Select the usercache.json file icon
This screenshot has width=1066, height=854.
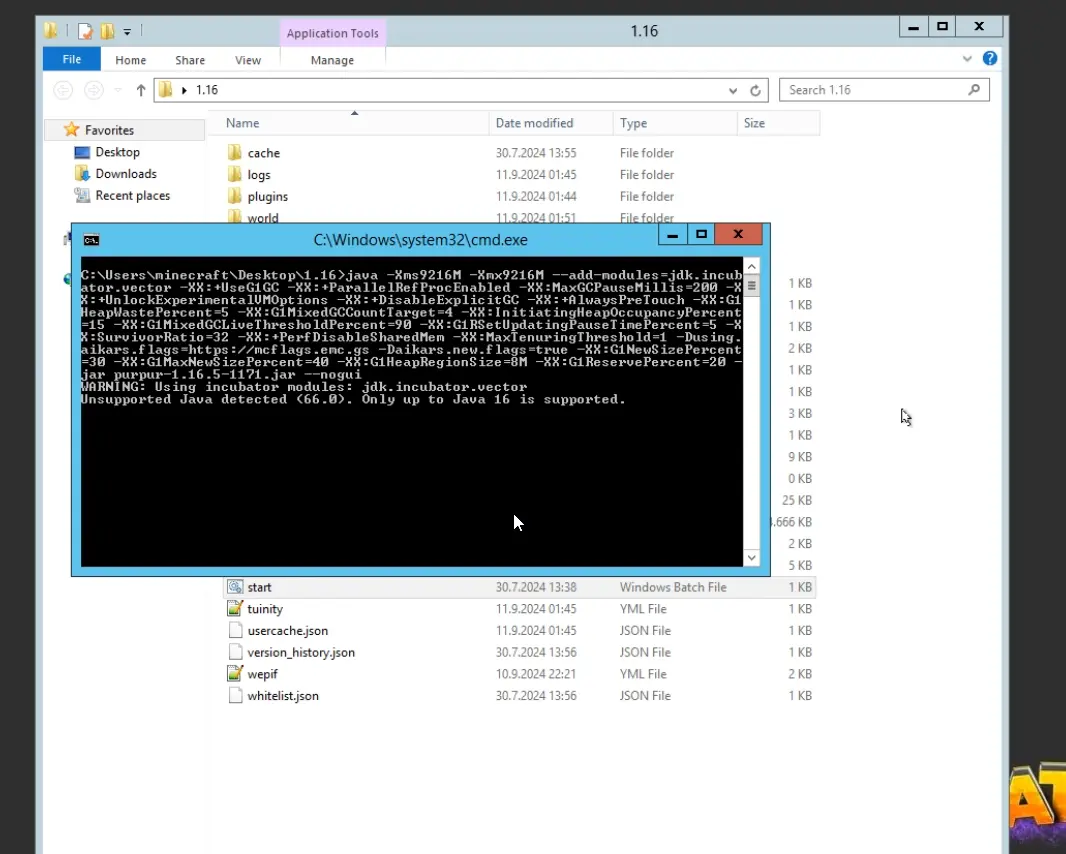click(235, 630)
